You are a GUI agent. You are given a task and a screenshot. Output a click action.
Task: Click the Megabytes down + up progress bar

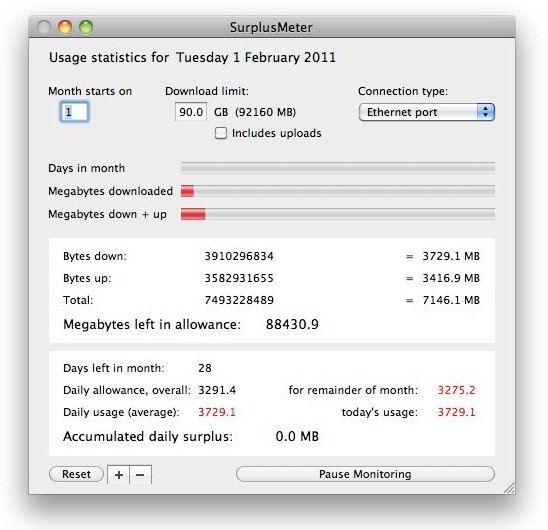point(338,214)
